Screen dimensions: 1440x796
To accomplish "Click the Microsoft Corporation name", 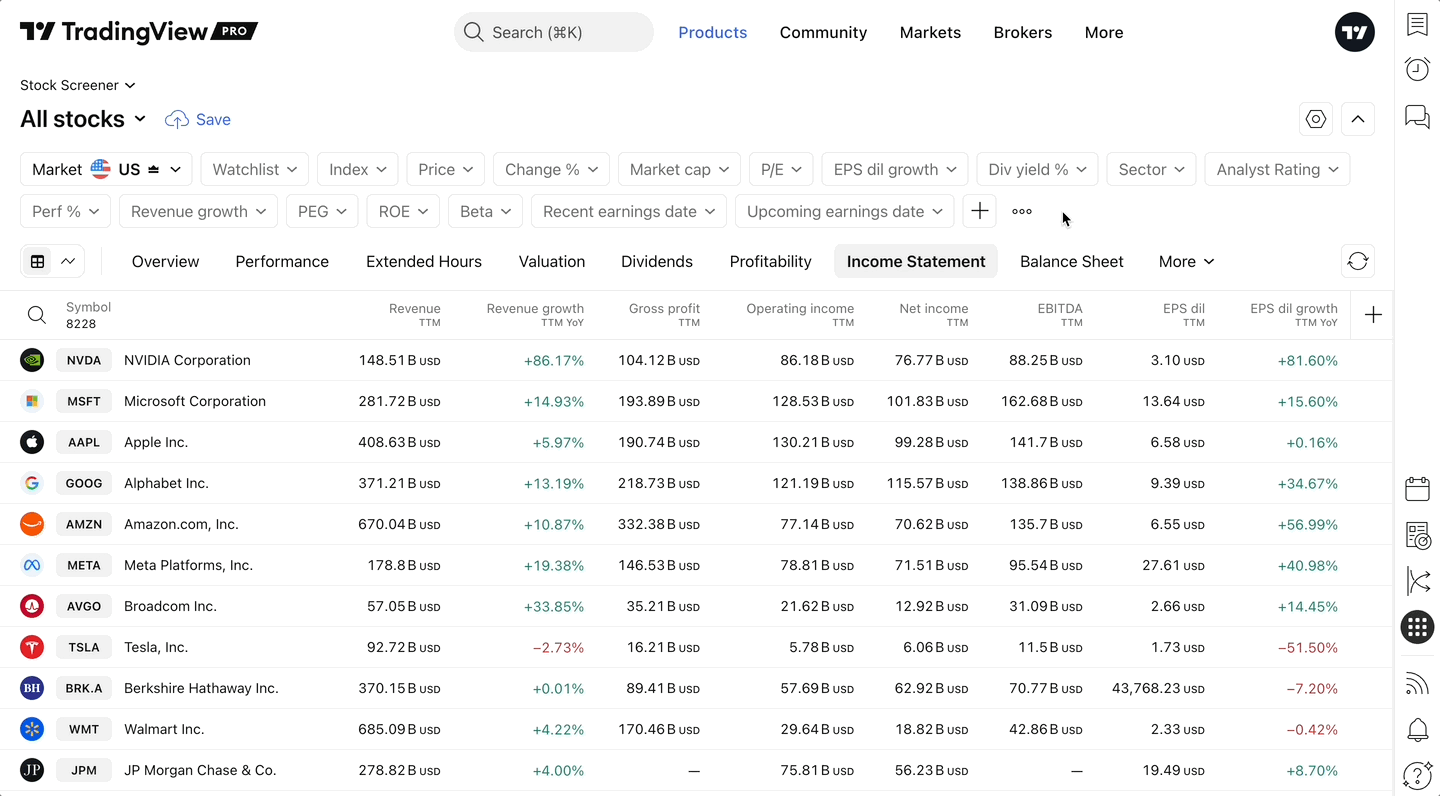I will (x=195, y=401).
